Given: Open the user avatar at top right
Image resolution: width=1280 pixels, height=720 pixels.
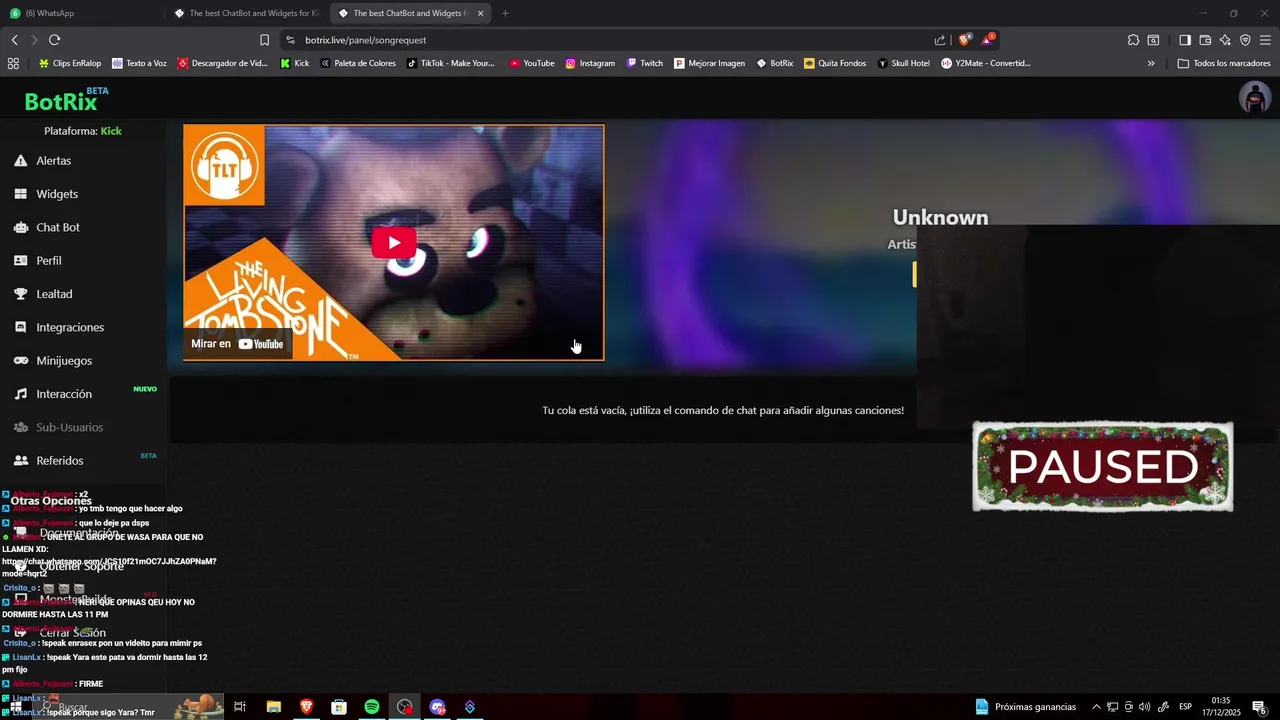Looking at the screenshot, I should point(1254,98).
